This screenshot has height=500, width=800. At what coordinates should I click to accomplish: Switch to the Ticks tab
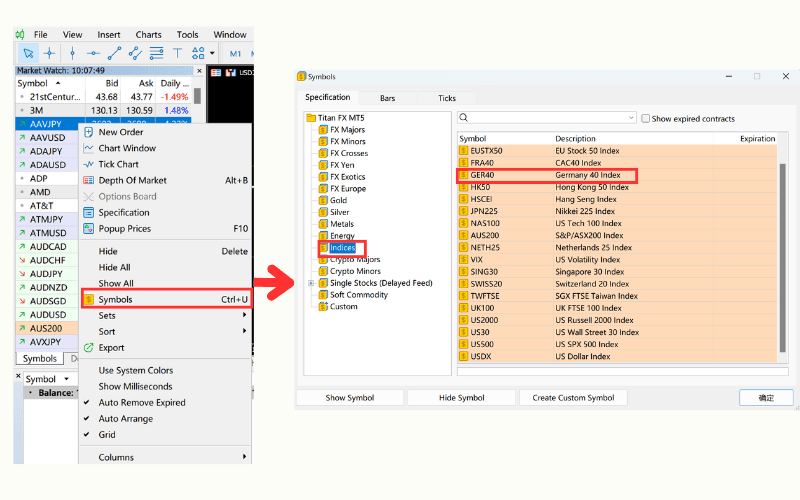447,98
